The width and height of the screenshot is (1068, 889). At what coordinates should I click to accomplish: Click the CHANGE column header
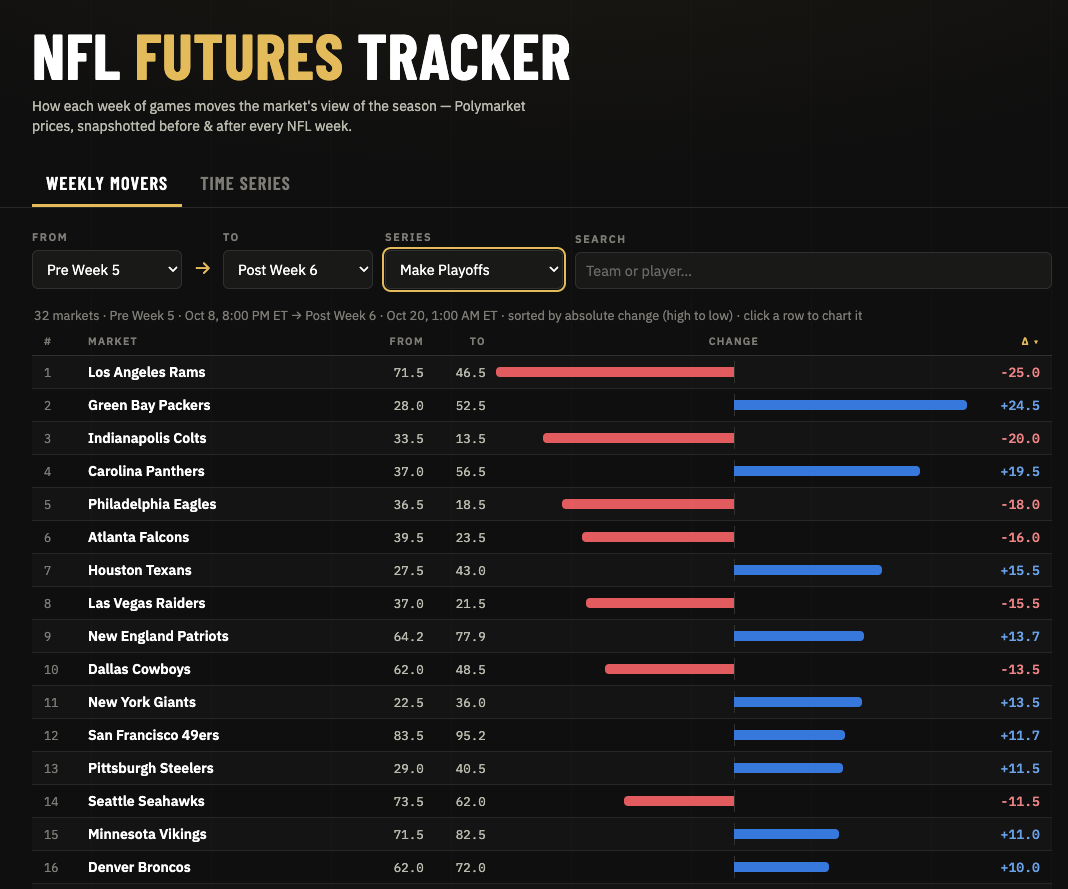click(733, 341)
